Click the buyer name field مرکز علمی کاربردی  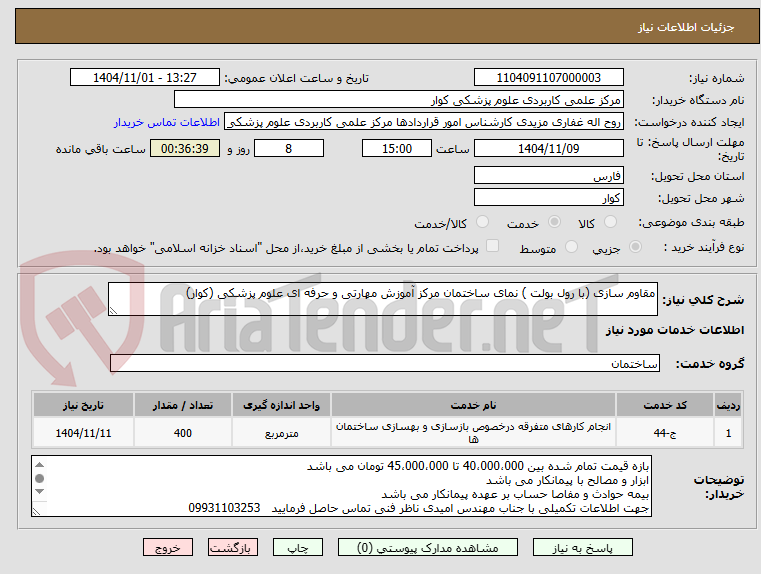pyautogui.click(x=398, y=100)
